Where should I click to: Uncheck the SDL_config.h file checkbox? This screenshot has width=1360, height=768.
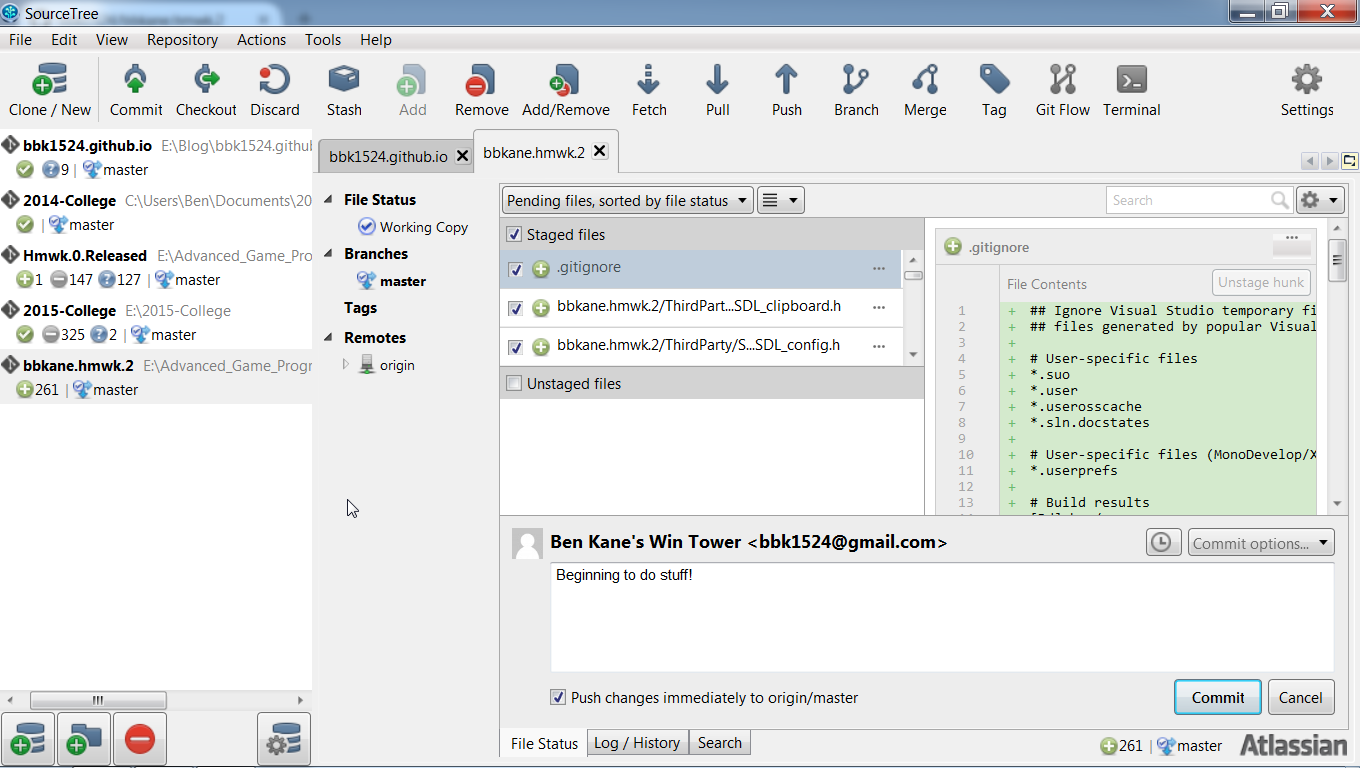click(516, 347)
